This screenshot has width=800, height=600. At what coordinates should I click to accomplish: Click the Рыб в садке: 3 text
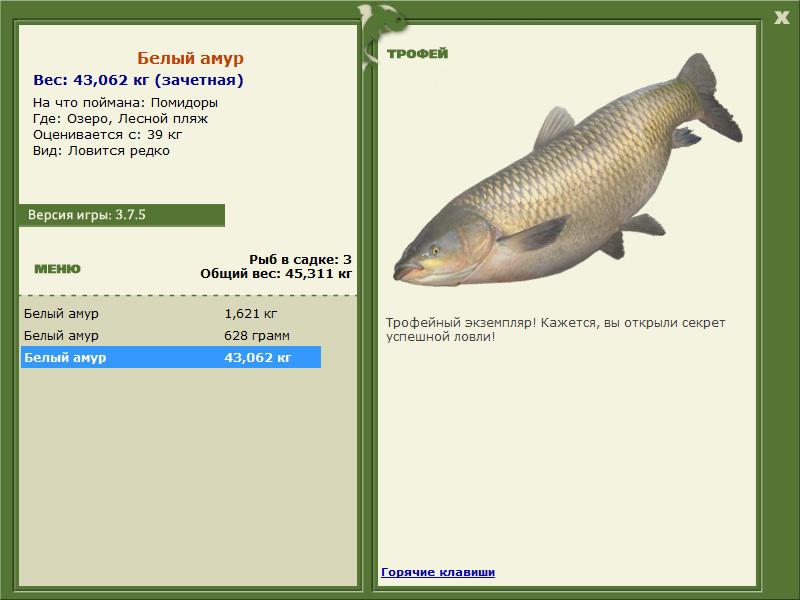(301, 259)
